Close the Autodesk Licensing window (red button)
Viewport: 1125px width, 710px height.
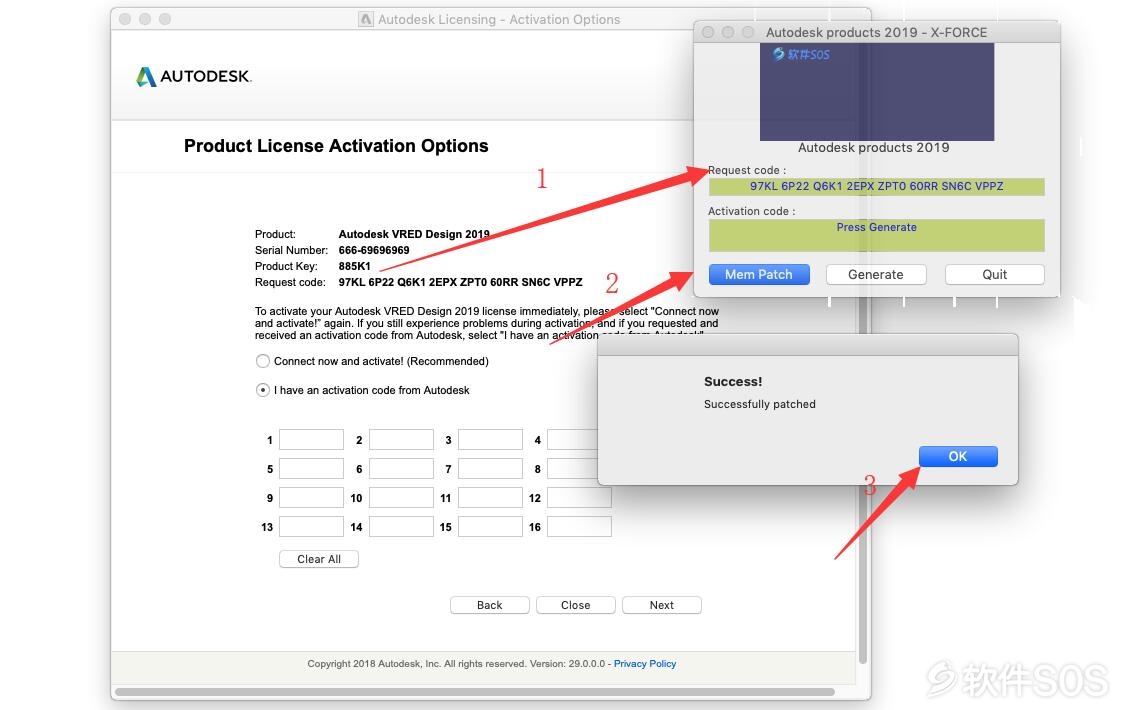125,19
